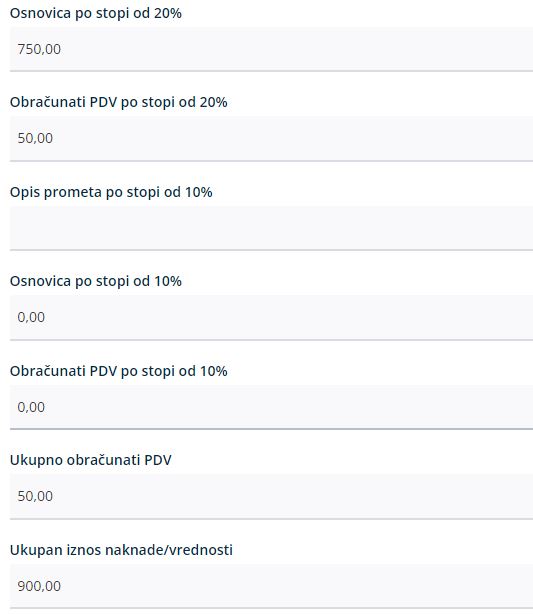Viewport: 533px width, 614px height.
Task: Click the label Osnovica po stopi od 10%
Action: coord(96,281)
